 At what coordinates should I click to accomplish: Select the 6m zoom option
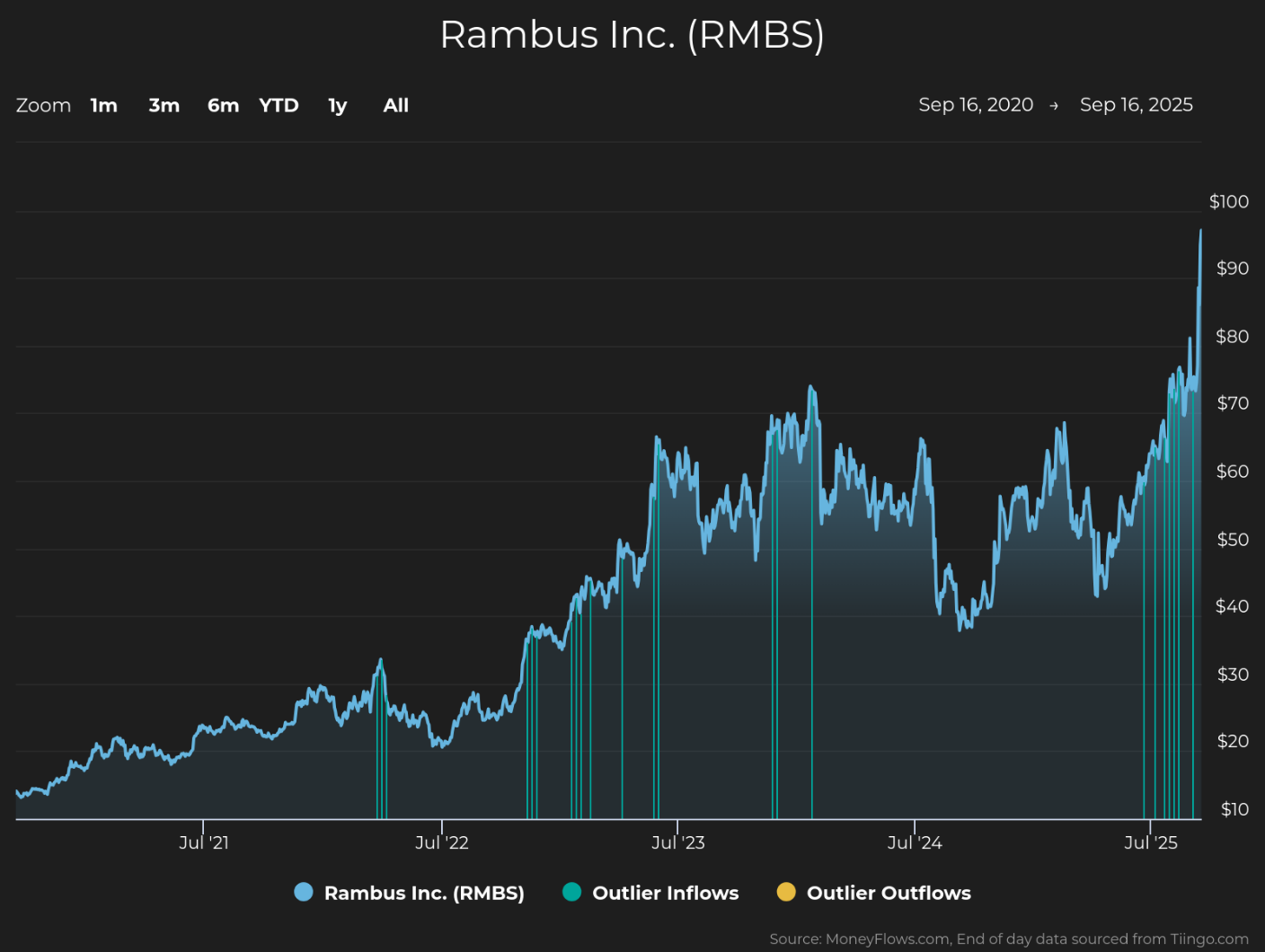pos(223,105)
